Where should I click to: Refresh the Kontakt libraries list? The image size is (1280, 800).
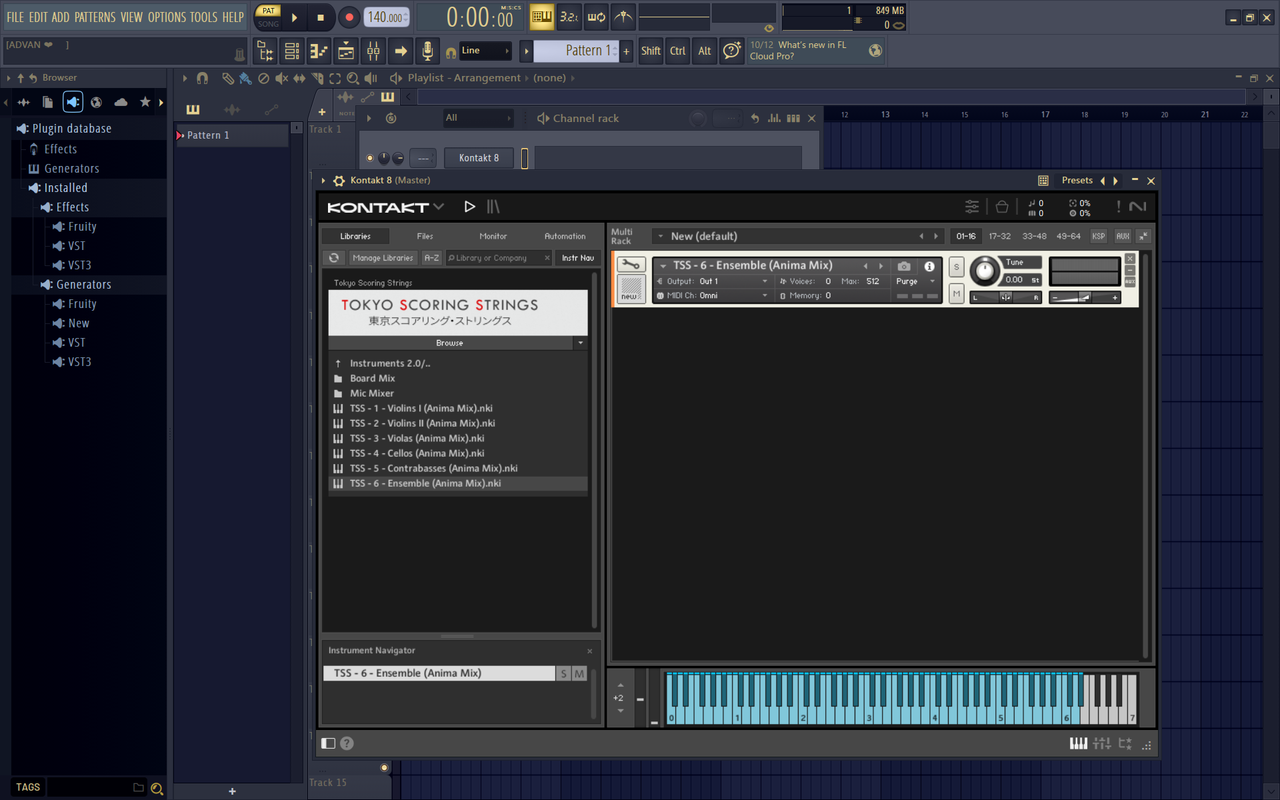(334, 258)
